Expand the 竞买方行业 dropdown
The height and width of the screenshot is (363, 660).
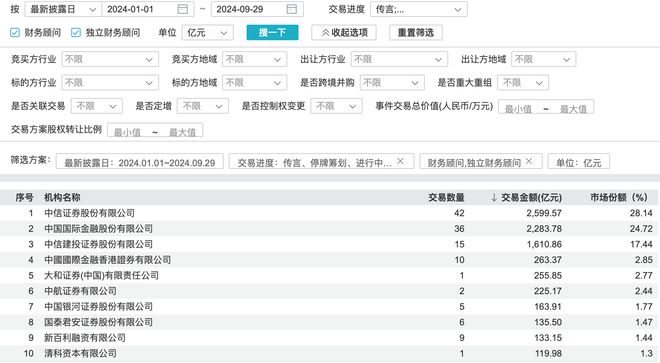click(x=110, y=59)
